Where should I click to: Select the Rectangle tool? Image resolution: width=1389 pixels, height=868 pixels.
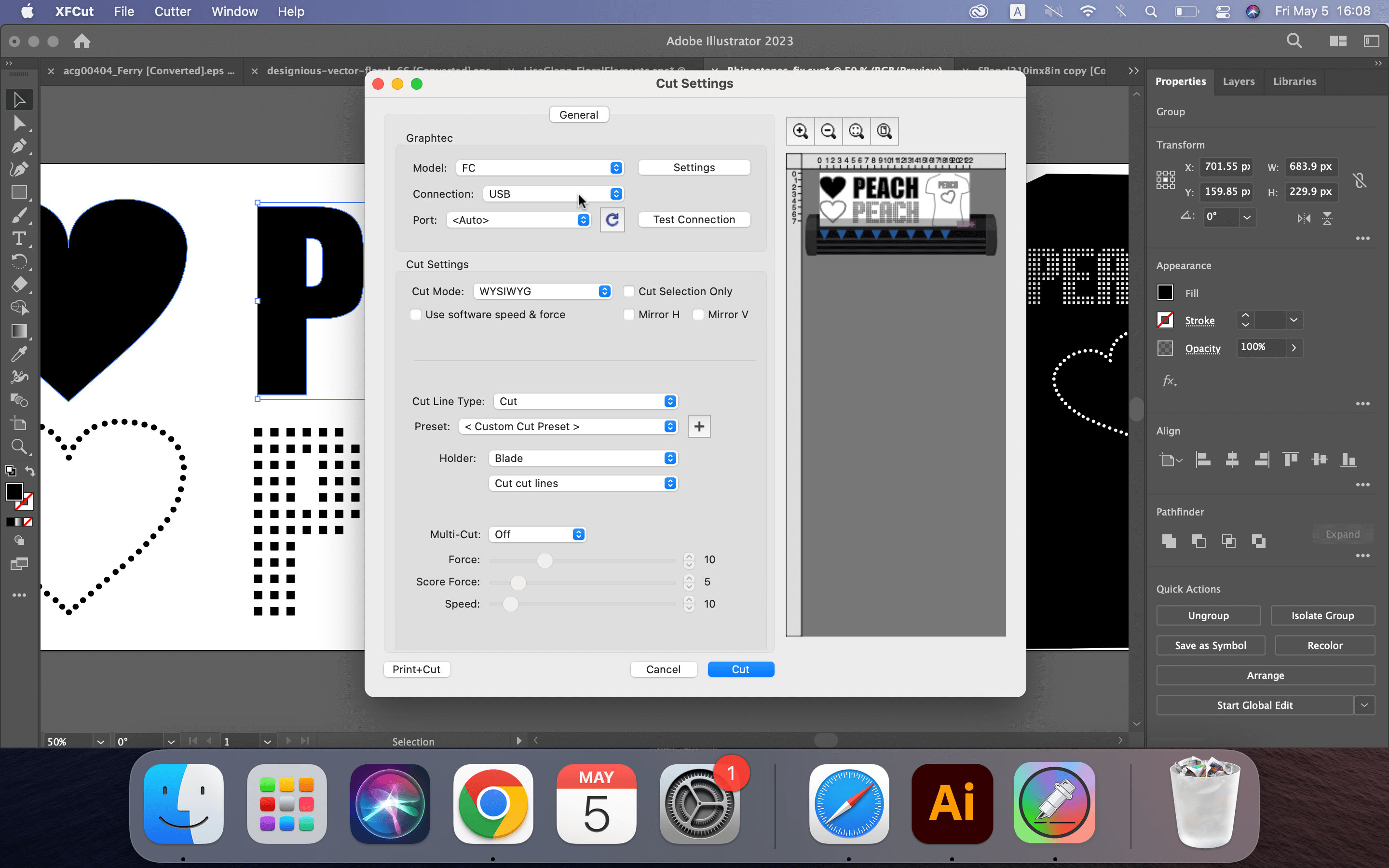click(x=19, y=192)
